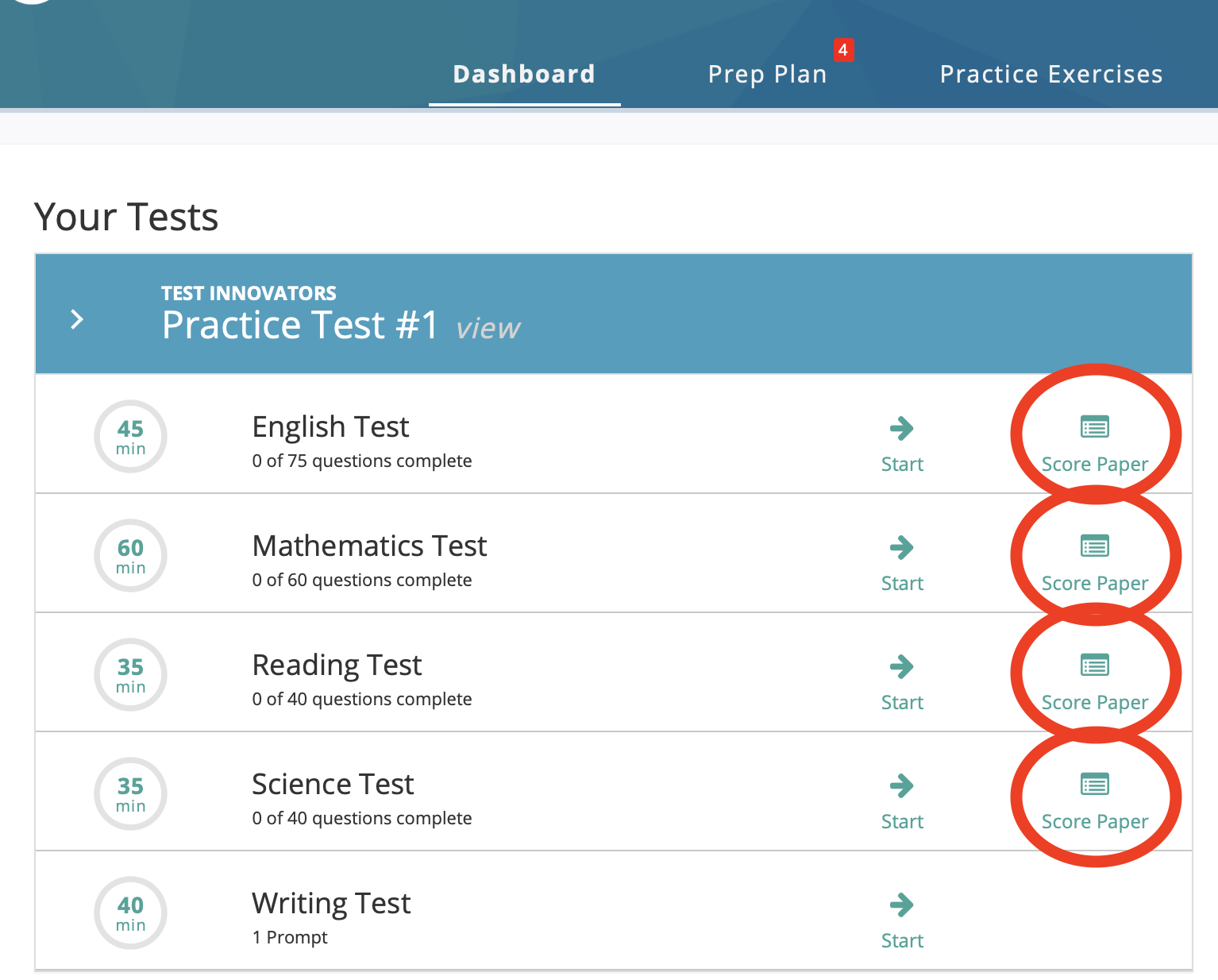Viewport: 1218px width, 980px height.
Task: Click the view link beside Practice Test #1
Action: tap(488, 328)
